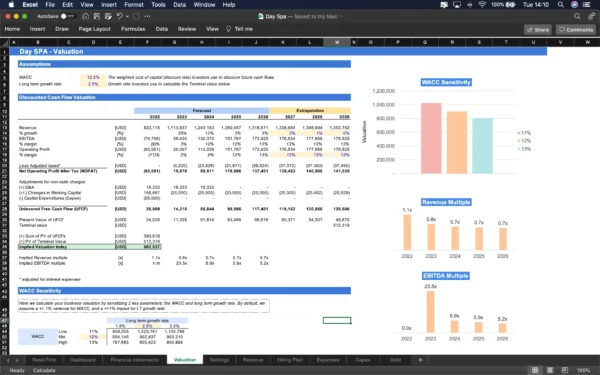Open the Formulas ribbon tab
600x375 pixels.
pyautogui.click(x=133, y=29)
